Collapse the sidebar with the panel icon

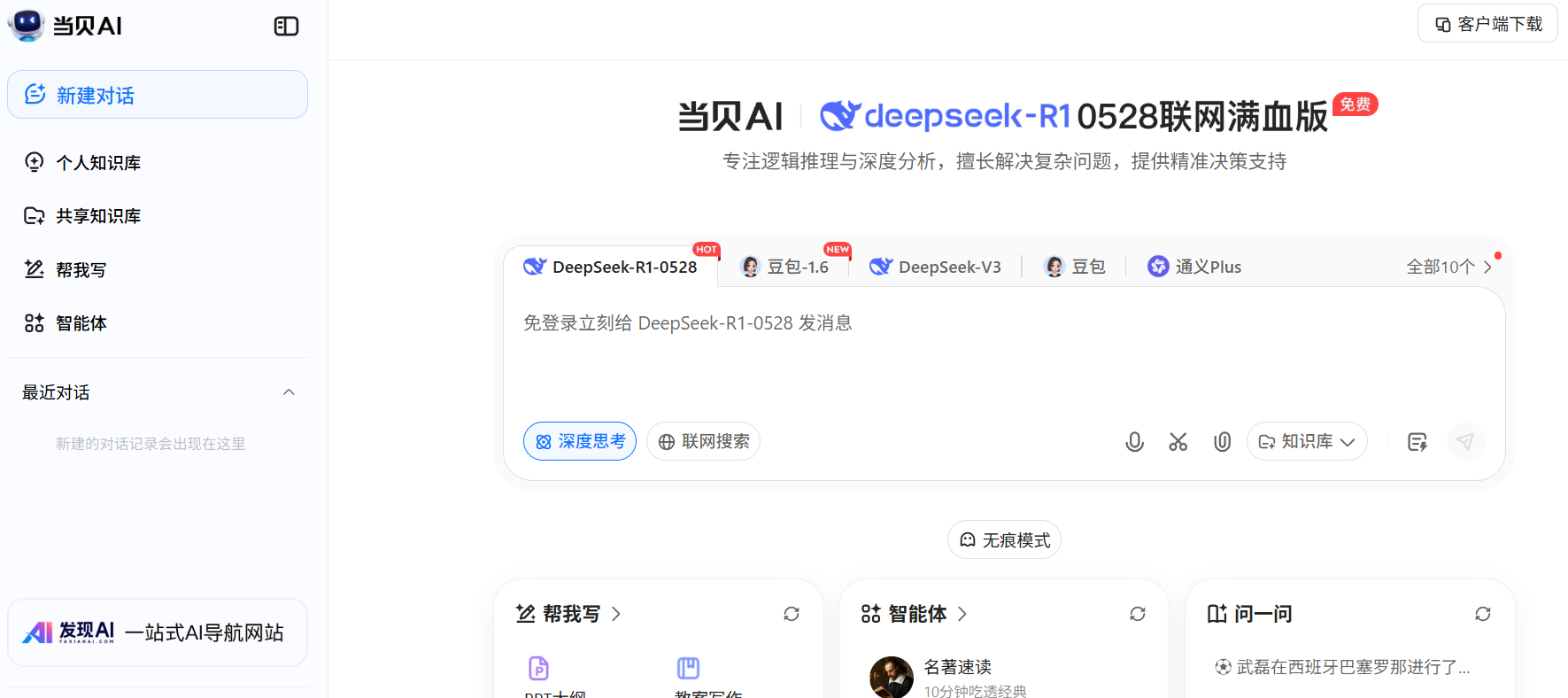click(x=286, y=27)
